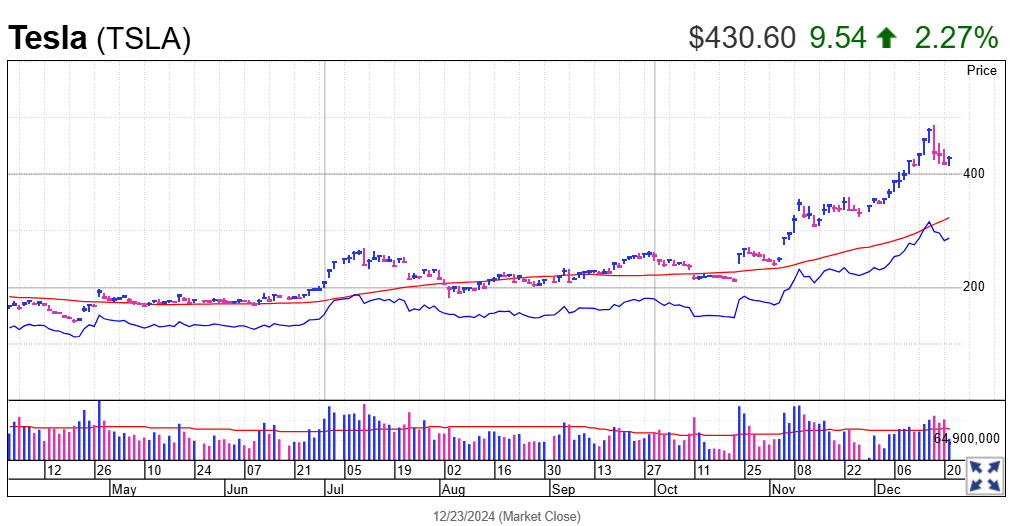Image resolution: width=1027 pixels, height=526 pixels.
Task: Click the Sep month label on timeline
Action: [563, 489]
